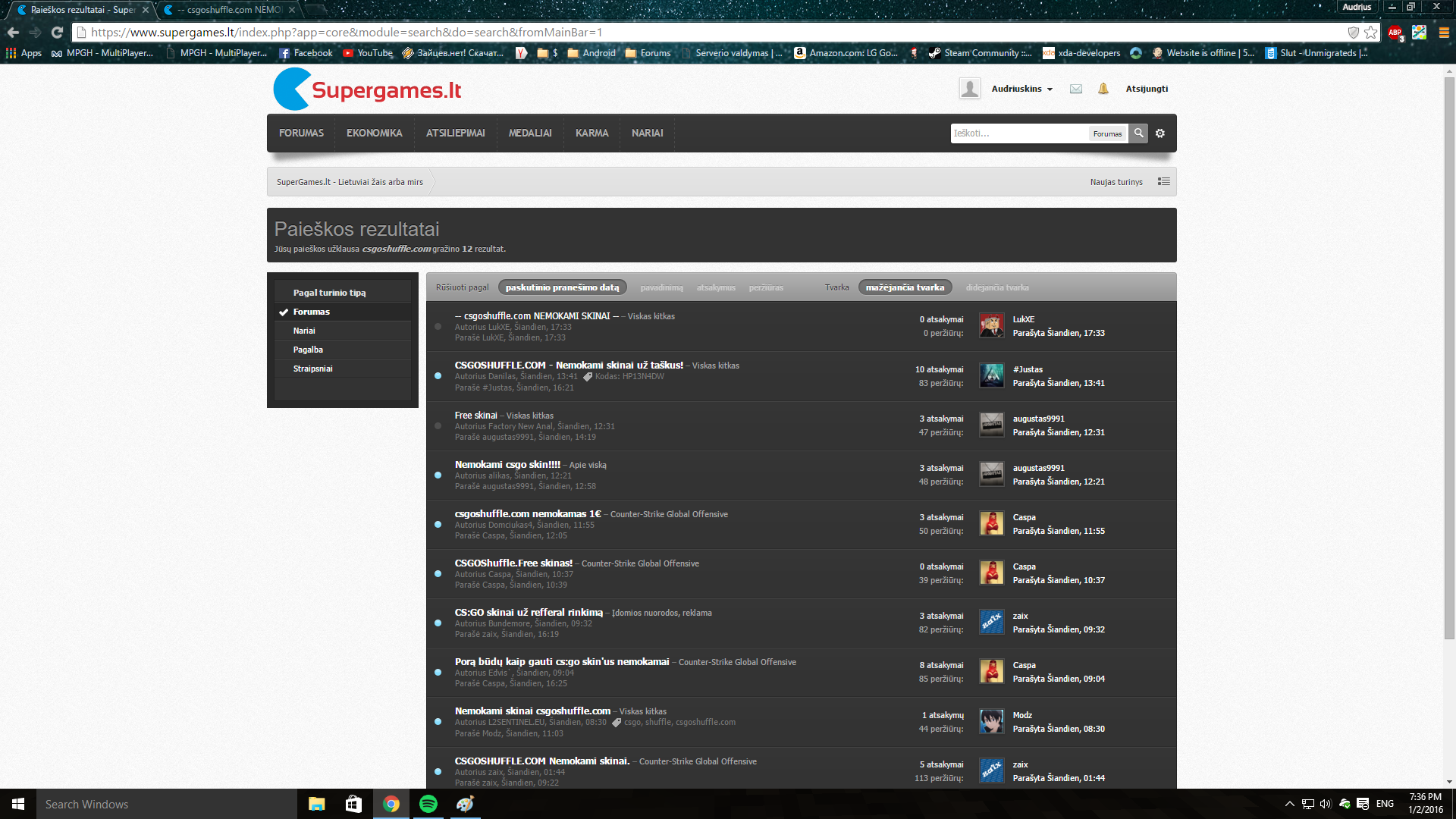Reload the page with refresh icon
This screenshot has width=1456, height=819.
point(57,32)
